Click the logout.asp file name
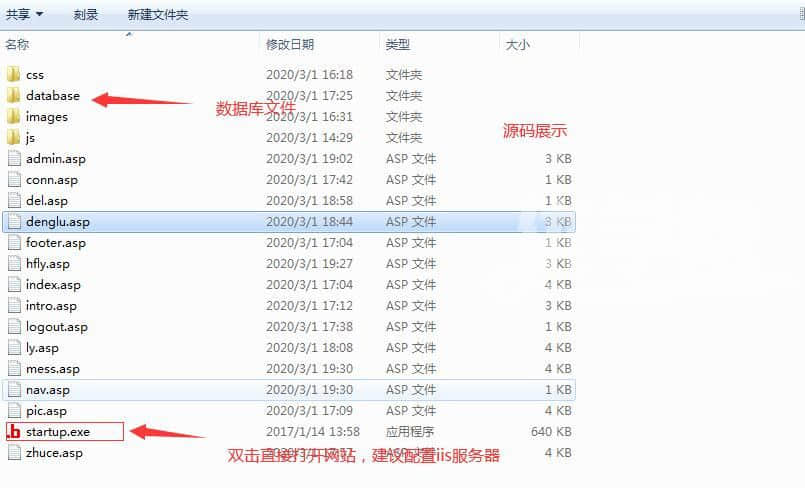Viewport: 805px width, 488px height. pos(57,327)
